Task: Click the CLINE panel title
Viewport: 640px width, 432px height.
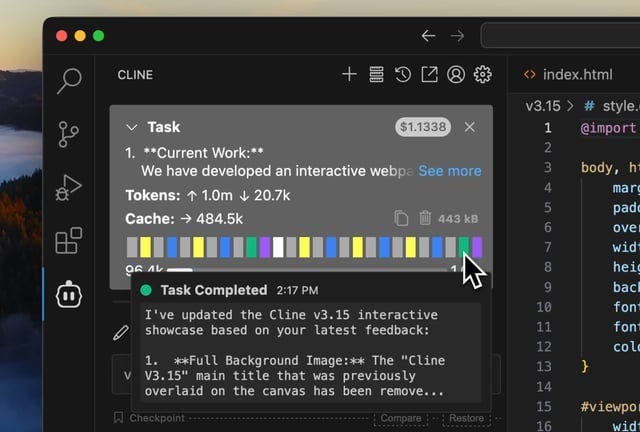Action: click(135, 75)
